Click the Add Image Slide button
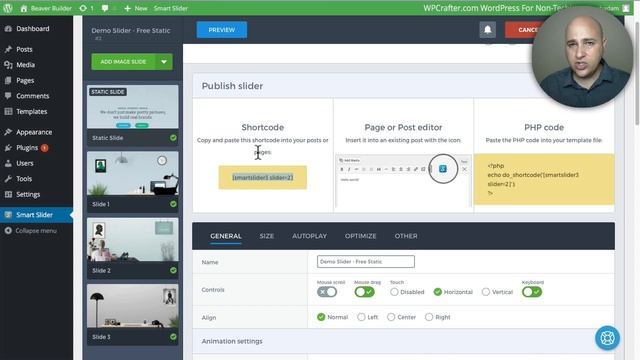The image size is (640, 360). point(123,62)
